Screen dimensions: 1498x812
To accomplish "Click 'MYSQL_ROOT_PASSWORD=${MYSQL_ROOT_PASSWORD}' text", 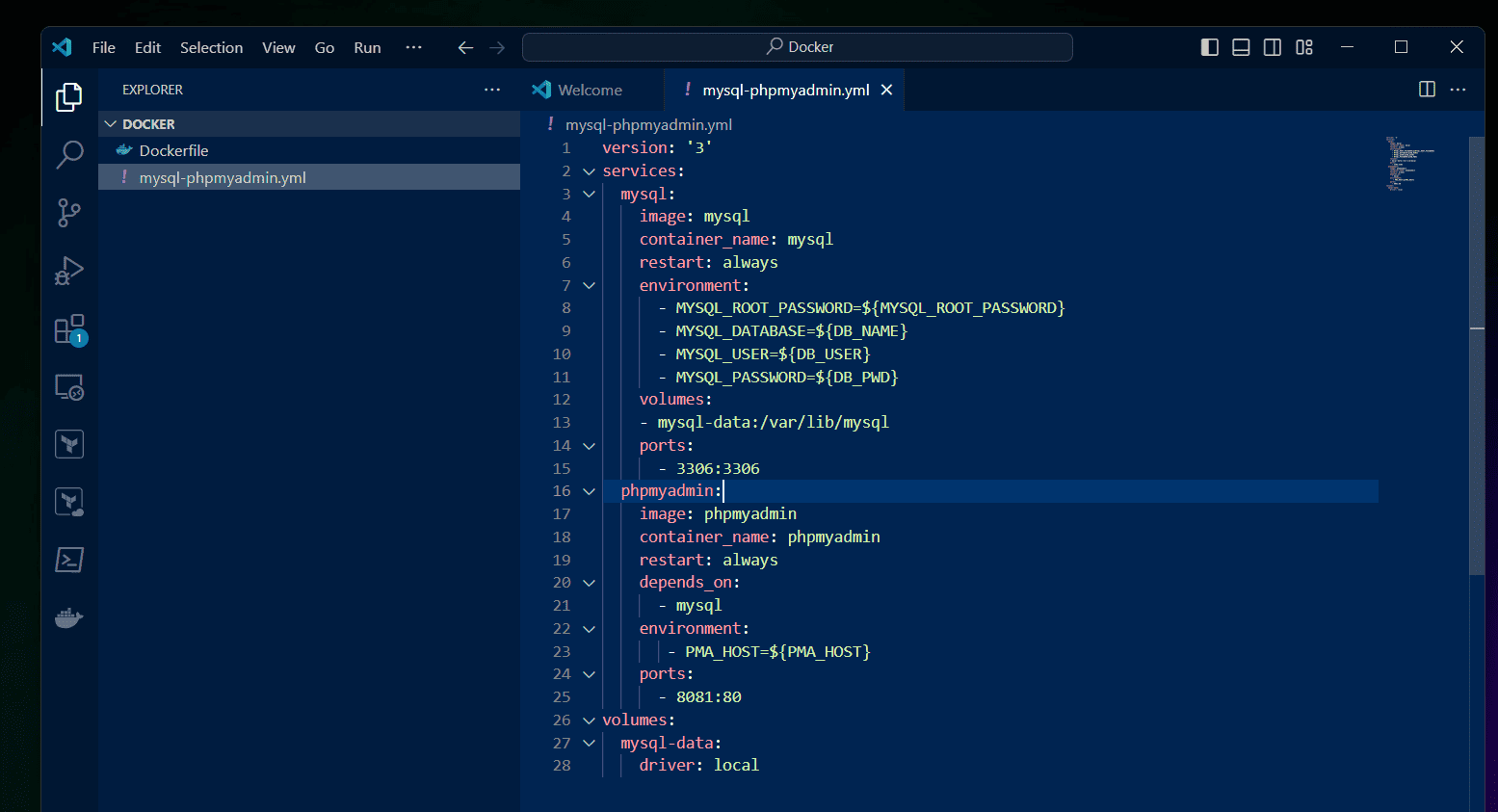I will [x=870, y=308].
